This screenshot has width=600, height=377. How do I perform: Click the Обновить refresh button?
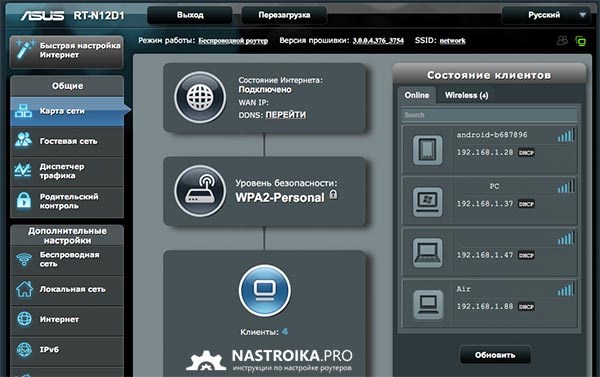495,355
